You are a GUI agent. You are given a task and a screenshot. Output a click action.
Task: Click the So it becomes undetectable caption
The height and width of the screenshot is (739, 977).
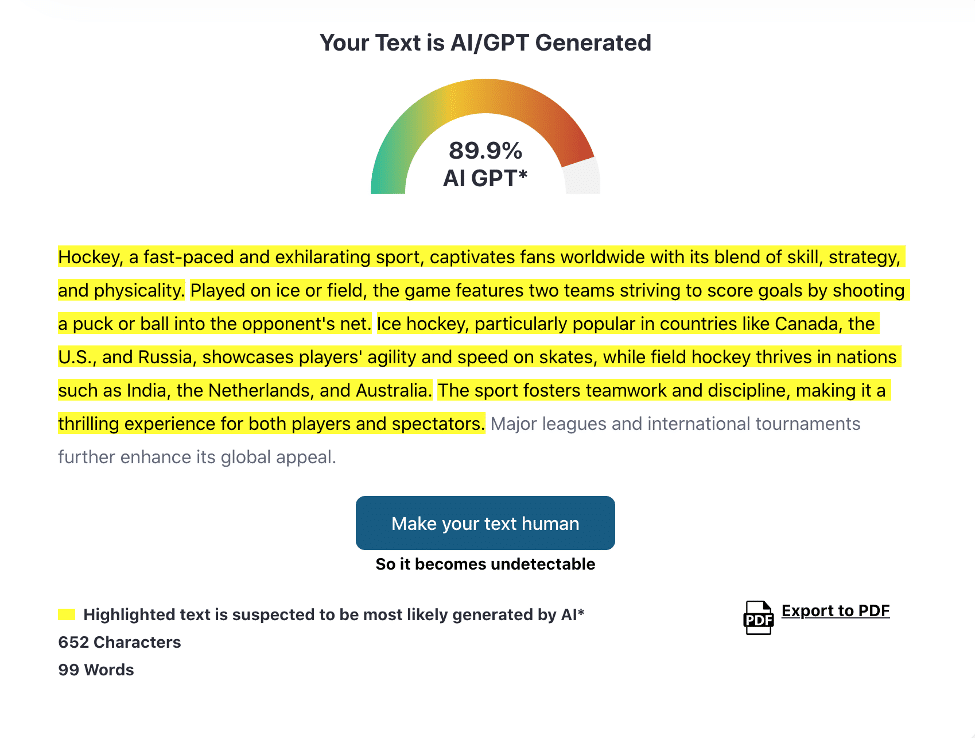click(485, 564)
